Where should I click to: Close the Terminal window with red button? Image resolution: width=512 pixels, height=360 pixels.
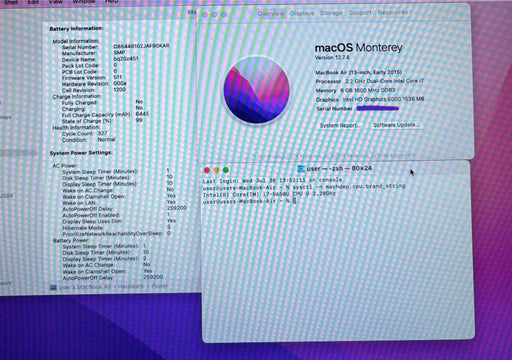pyautogui.click(x=207, y=170)
